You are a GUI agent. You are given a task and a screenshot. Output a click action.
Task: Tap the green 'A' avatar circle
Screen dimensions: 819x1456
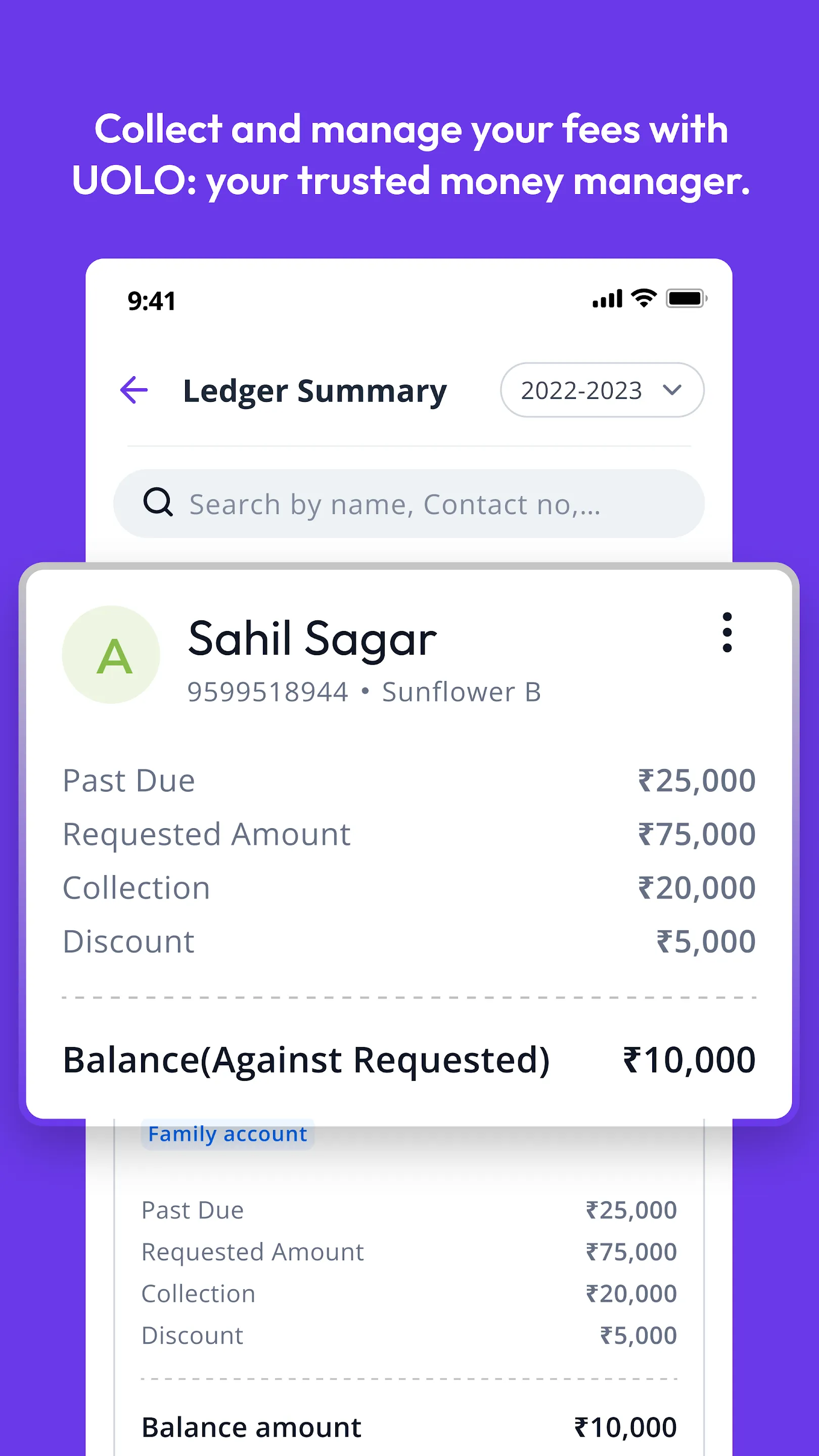pyautogui.click(x=111, y=655)
